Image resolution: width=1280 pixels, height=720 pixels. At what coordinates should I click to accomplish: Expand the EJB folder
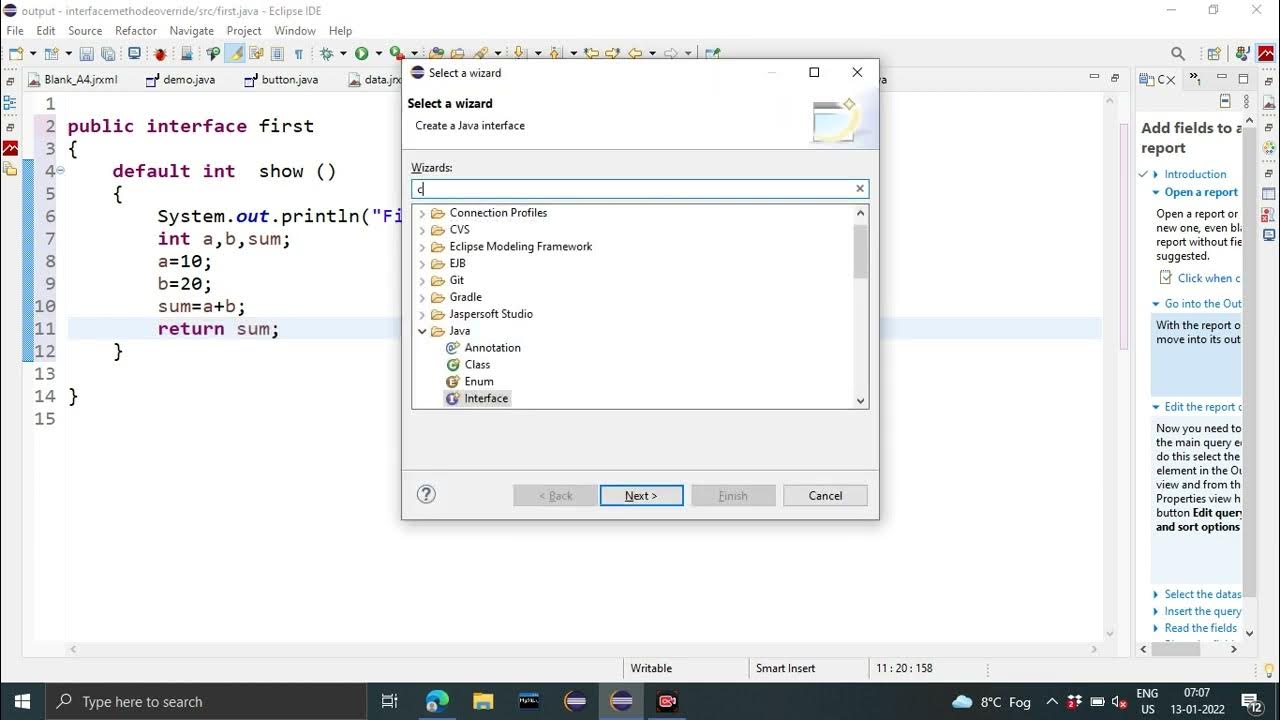(422, 264)
